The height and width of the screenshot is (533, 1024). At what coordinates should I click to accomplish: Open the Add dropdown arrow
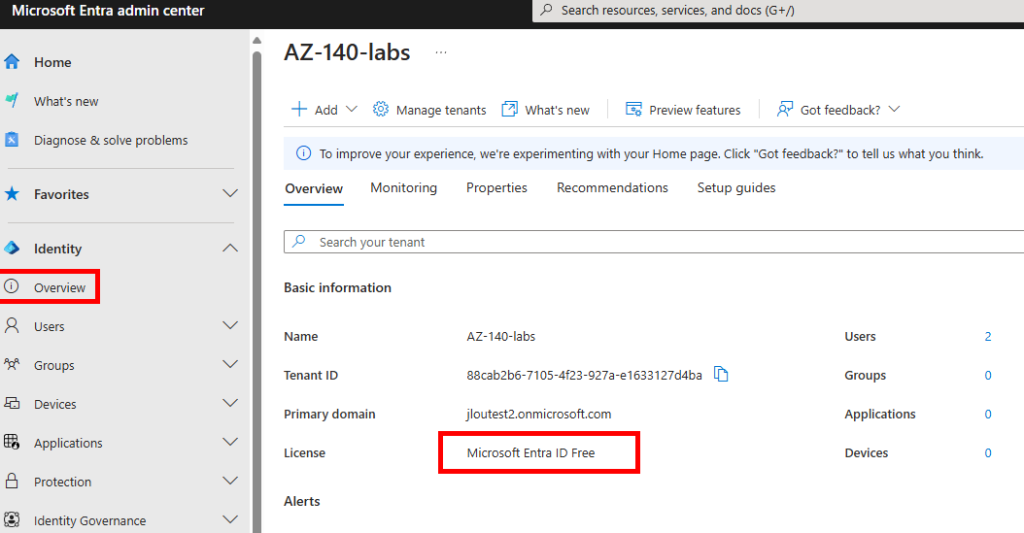pyautogui.click(x=351, y=109)
